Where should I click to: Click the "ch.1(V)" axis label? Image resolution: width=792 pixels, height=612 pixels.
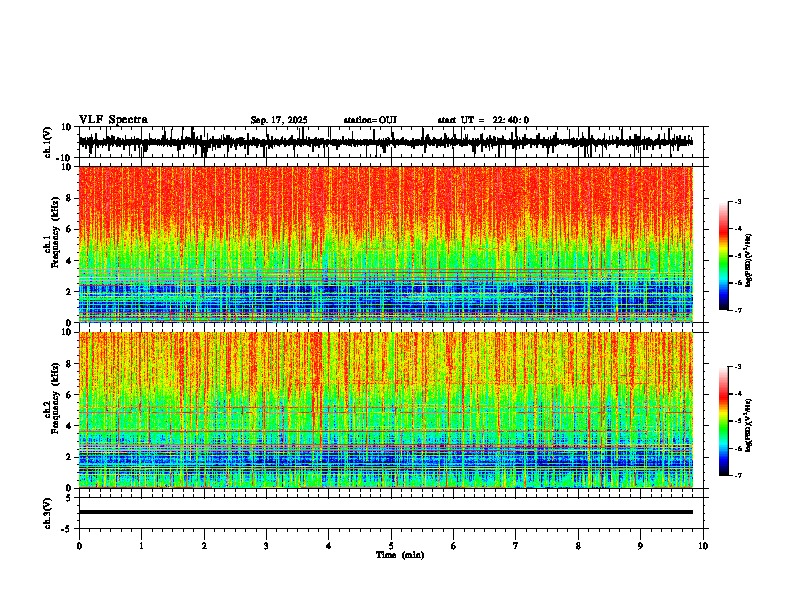(x=48, y=142)
